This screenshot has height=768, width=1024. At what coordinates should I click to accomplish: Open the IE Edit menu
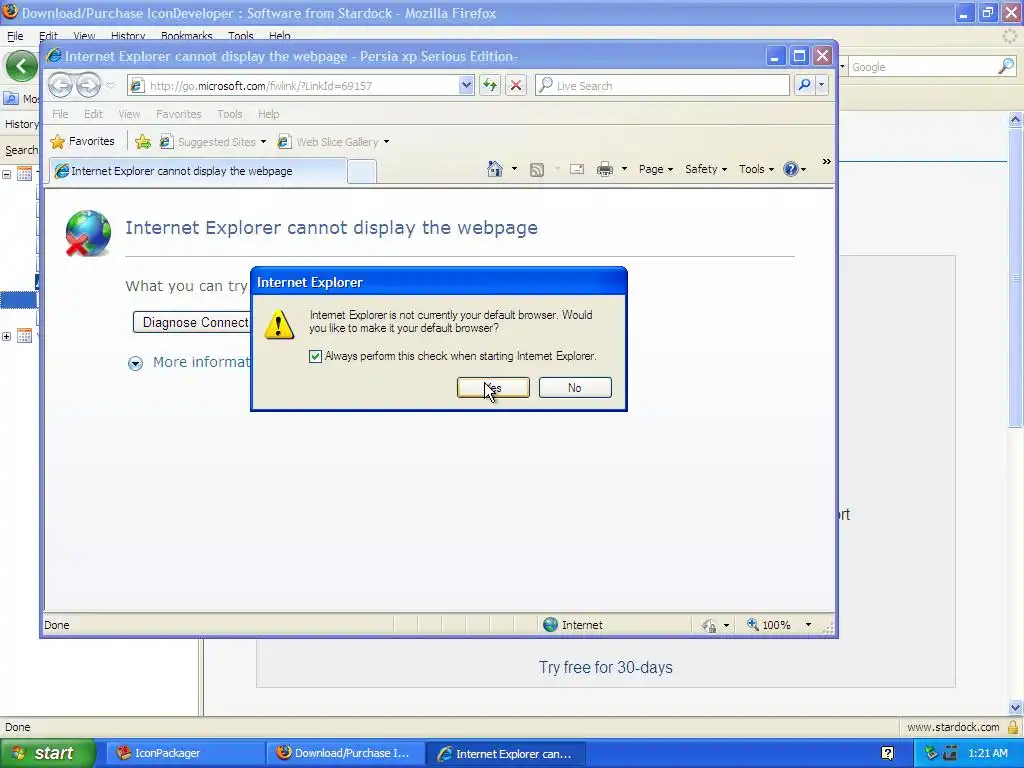point(93,114)
